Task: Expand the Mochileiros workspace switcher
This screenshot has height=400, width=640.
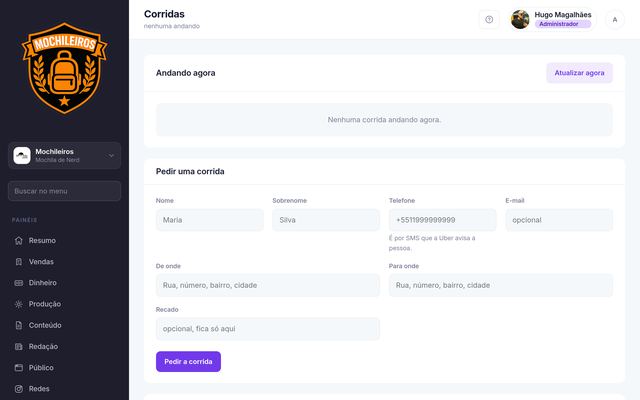Action: (64, 156)
